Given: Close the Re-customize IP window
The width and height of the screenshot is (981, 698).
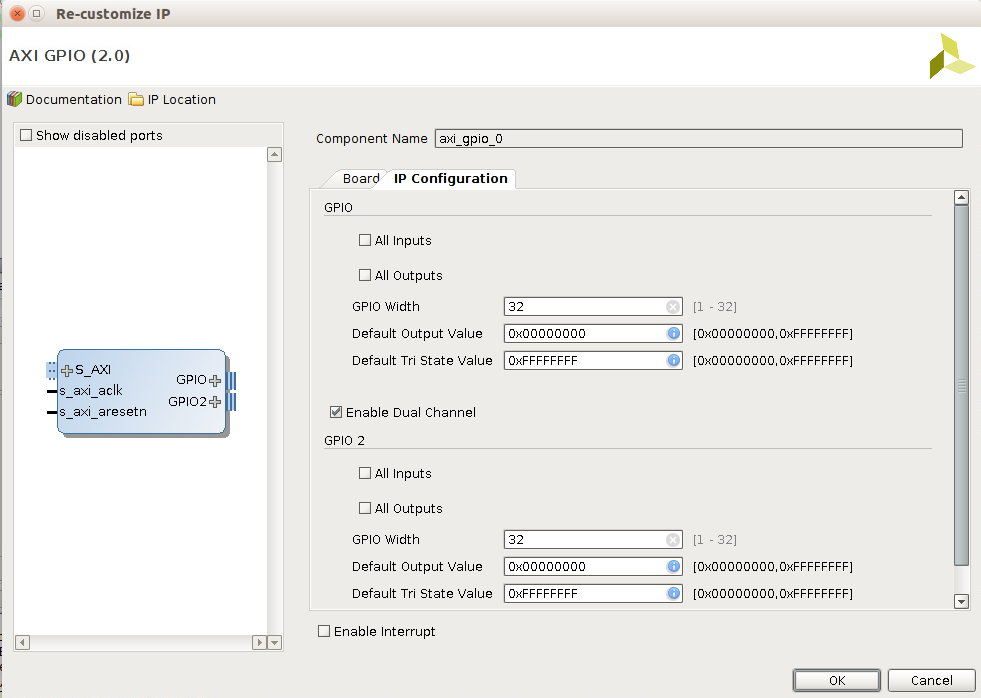Looking at the screenshot, I should tap(18, 13).
